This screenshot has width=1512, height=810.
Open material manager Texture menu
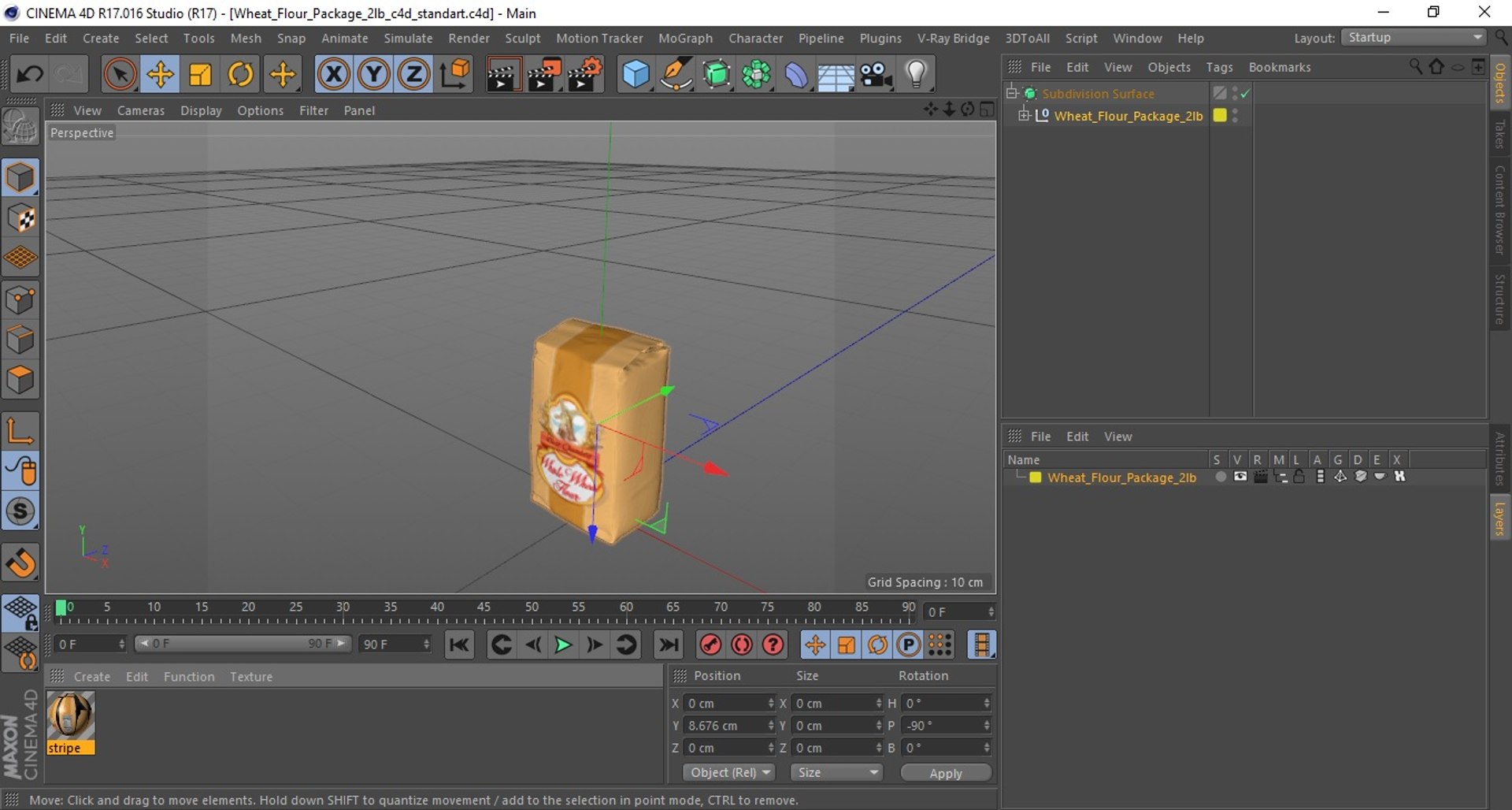click(x=251, y=677)
